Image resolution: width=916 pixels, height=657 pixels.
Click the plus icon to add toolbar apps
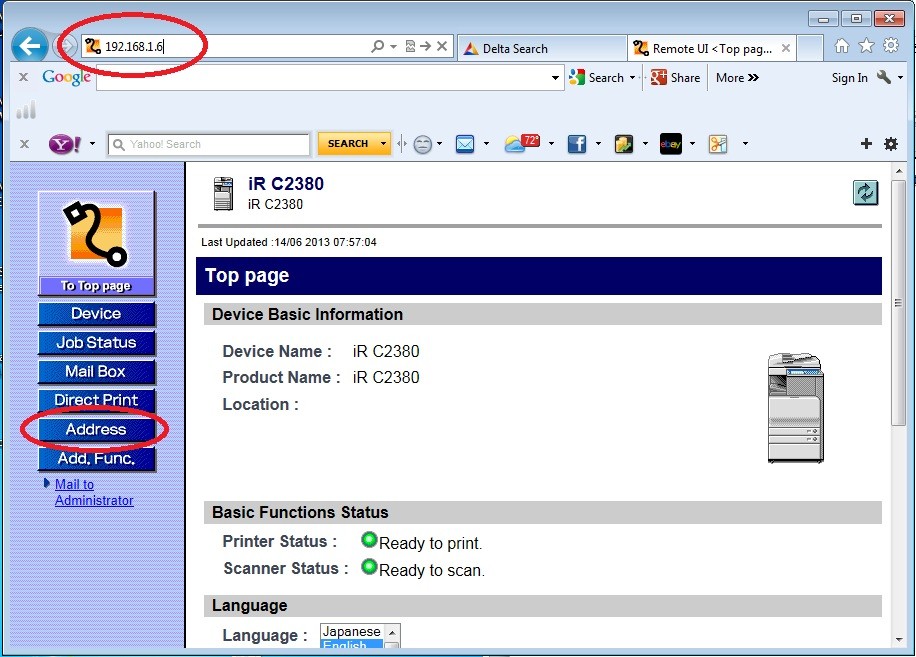click(x=866, y=144)
